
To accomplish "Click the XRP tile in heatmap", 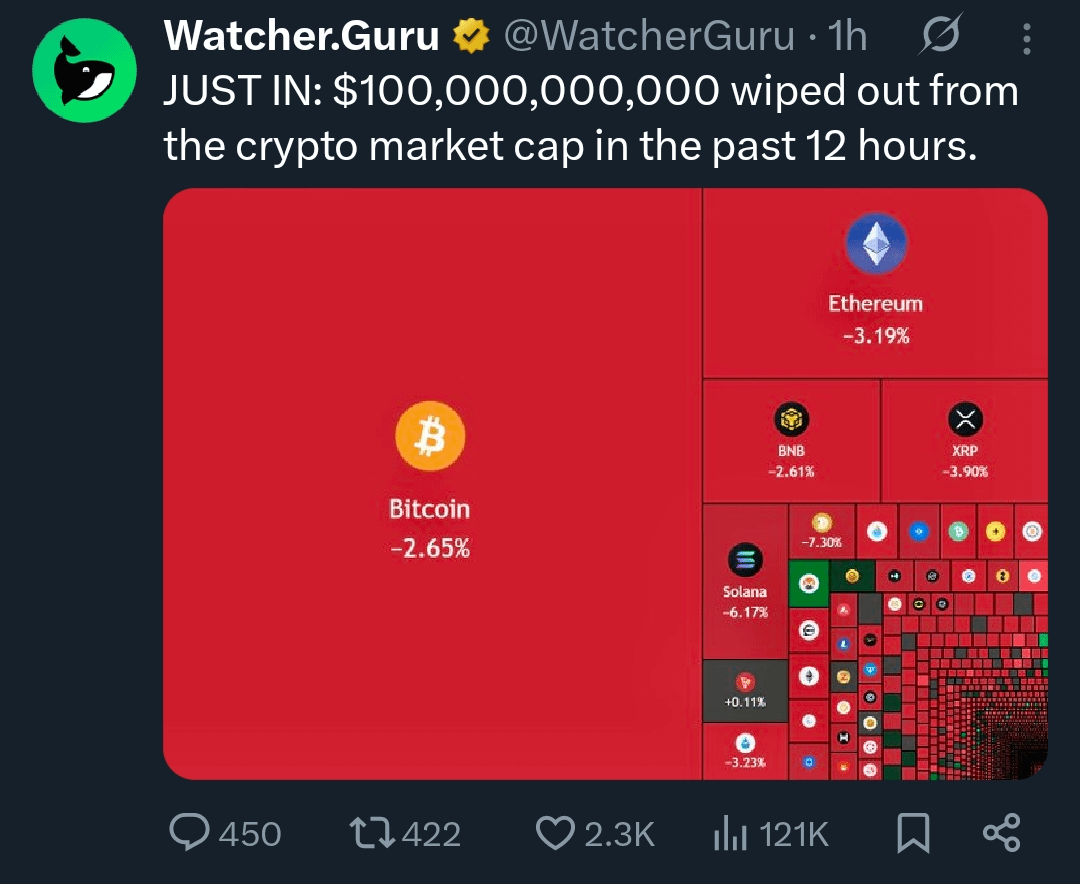I will 965,440.
